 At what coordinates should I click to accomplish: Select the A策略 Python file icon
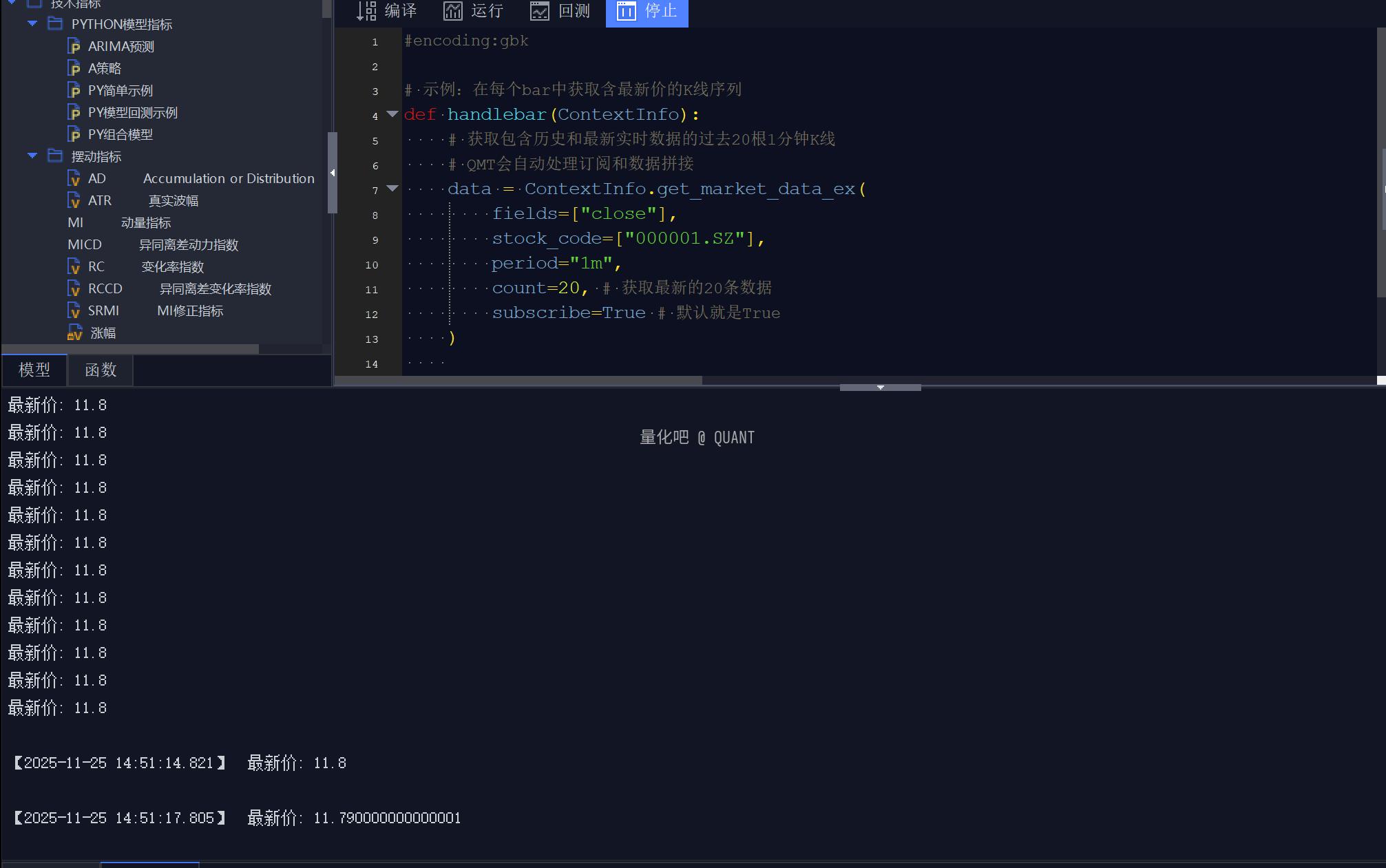tap(74, 69)
